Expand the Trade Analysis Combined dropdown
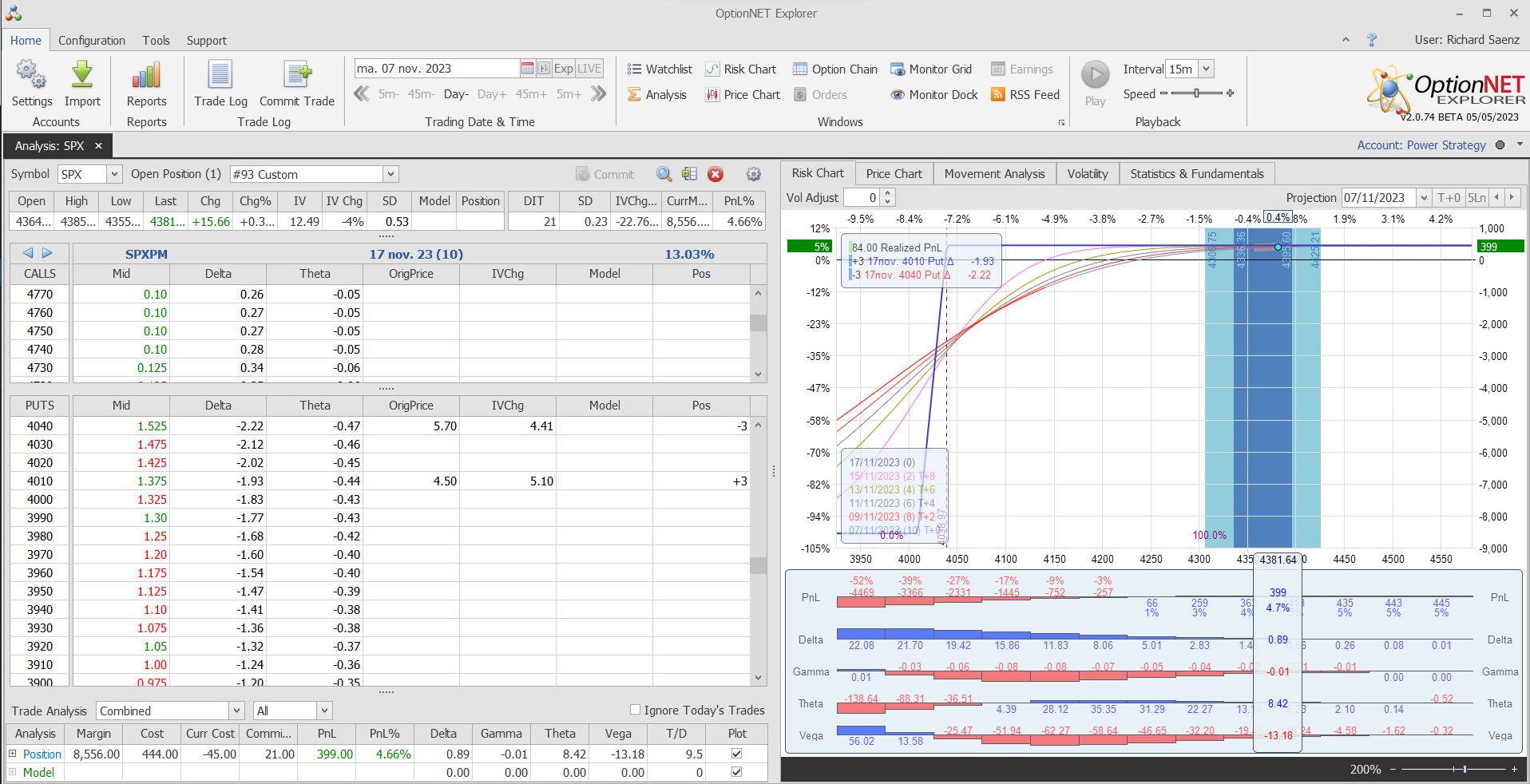This screenshot has width=1530, height=784. coord(236,711)
